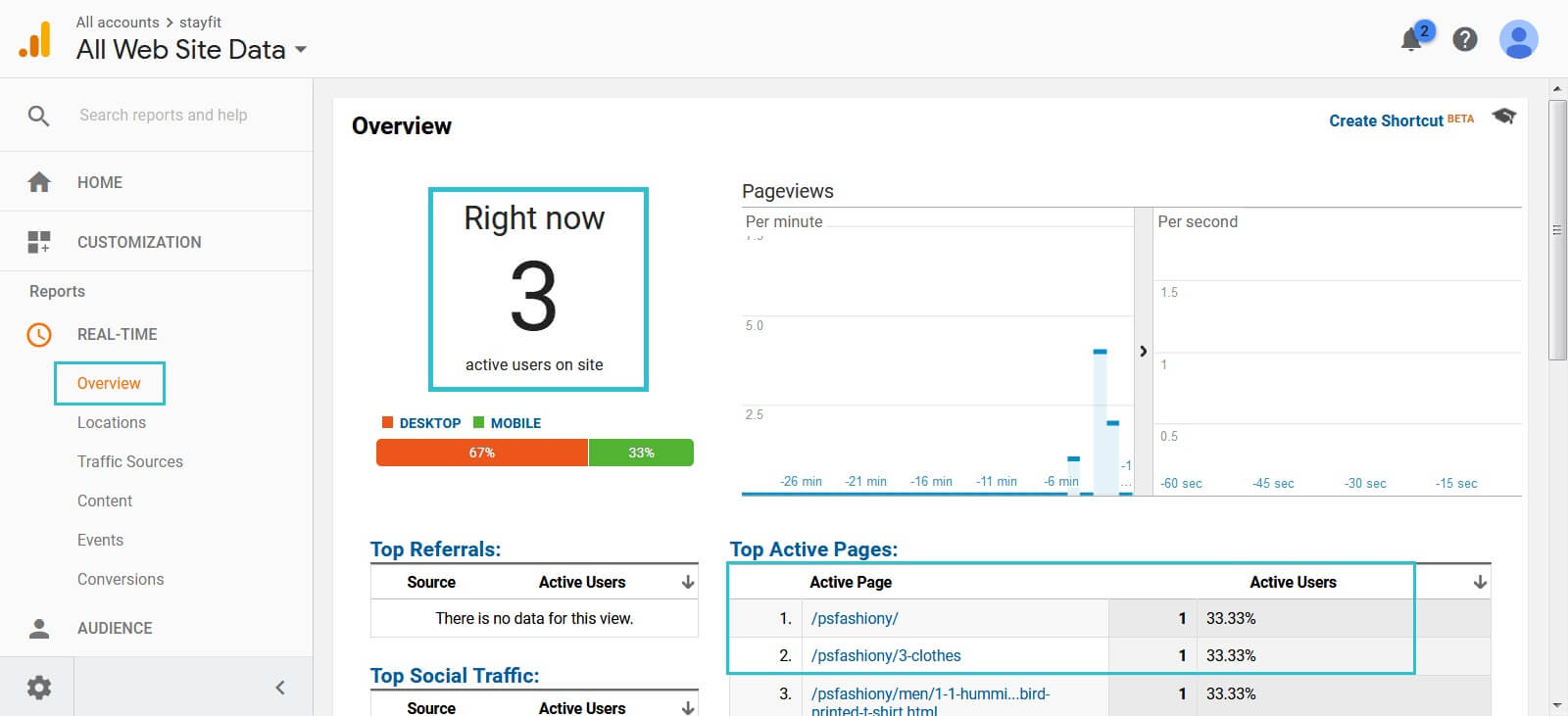Screen dimensions: 1568x716
Task: Click the Home house icon
Action: pos(39,182)
